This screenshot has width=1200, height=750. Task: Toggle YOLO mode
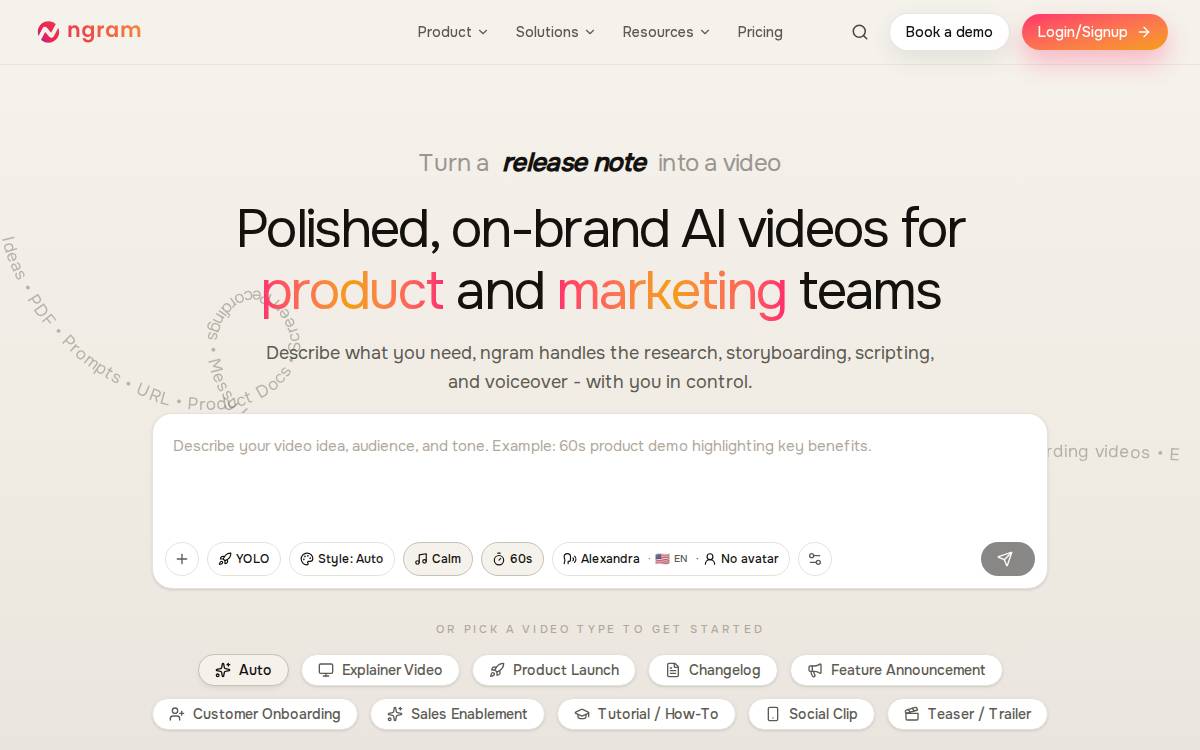point(244,559)
